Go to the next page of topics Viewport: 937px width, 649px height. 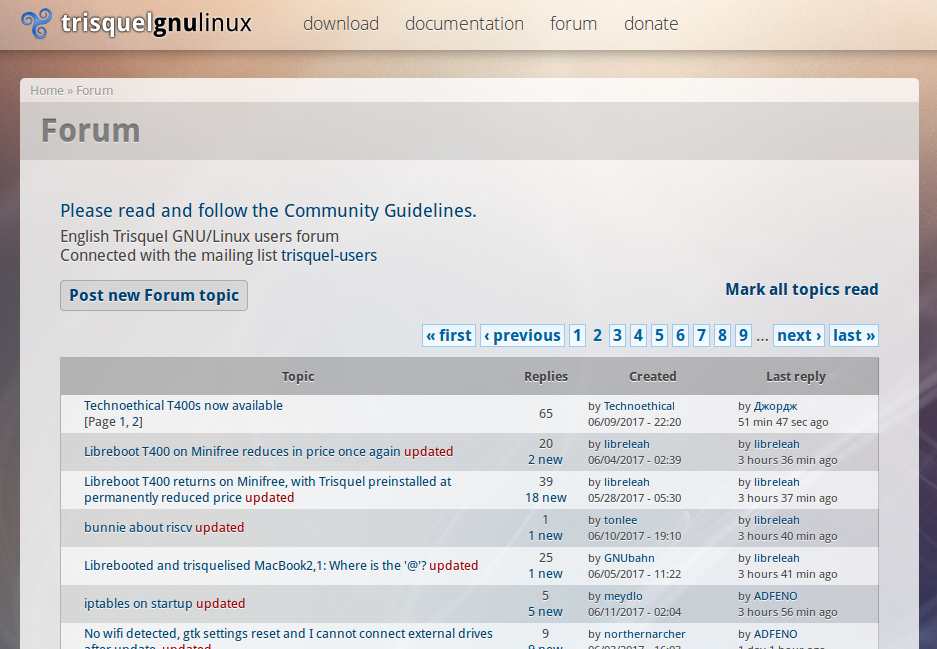coord(799,335)
